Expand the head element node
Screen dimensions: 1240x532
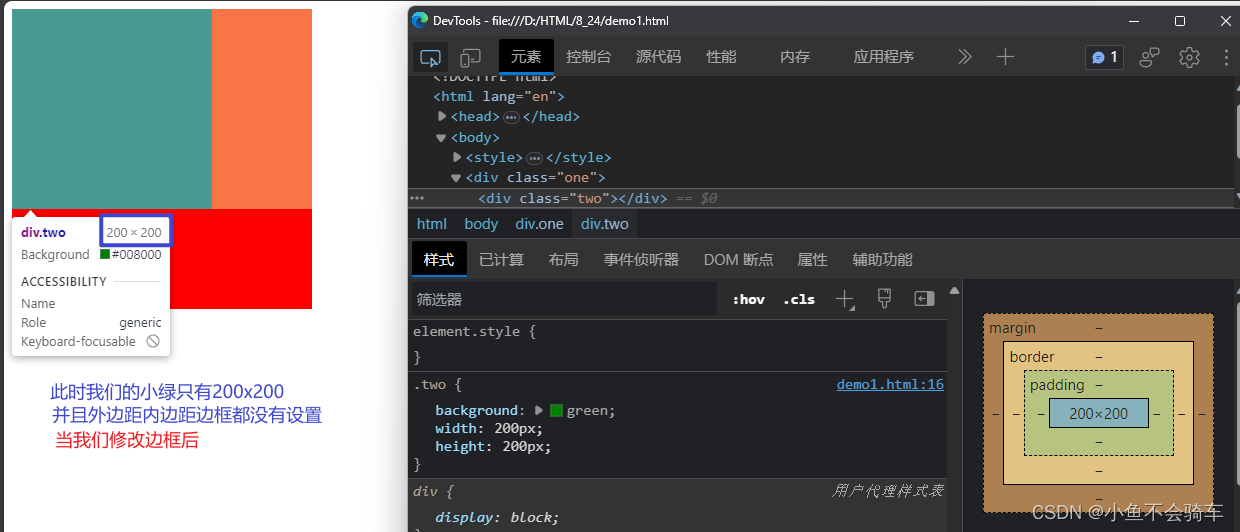(x=442, y=116)
